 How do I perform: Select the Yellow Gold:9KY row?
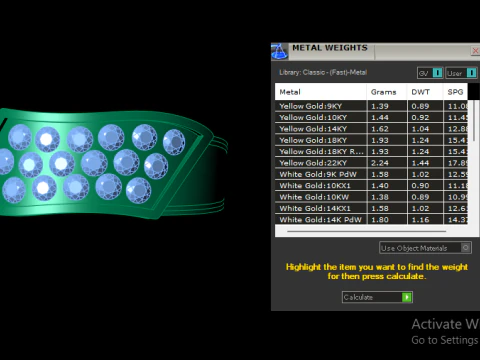coord(371,106)
